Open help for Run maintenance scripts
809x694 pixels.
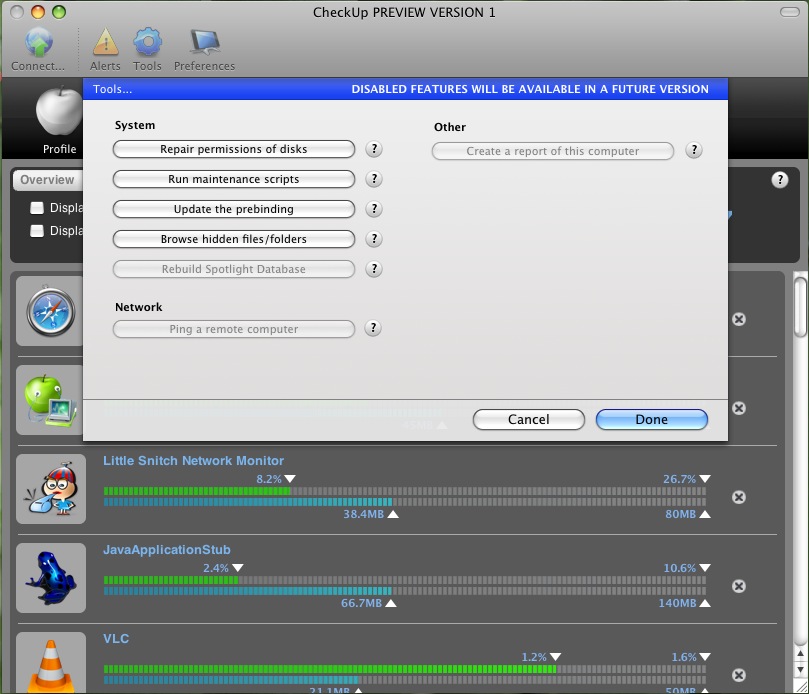pyautogui.click(x=374, y=179)
